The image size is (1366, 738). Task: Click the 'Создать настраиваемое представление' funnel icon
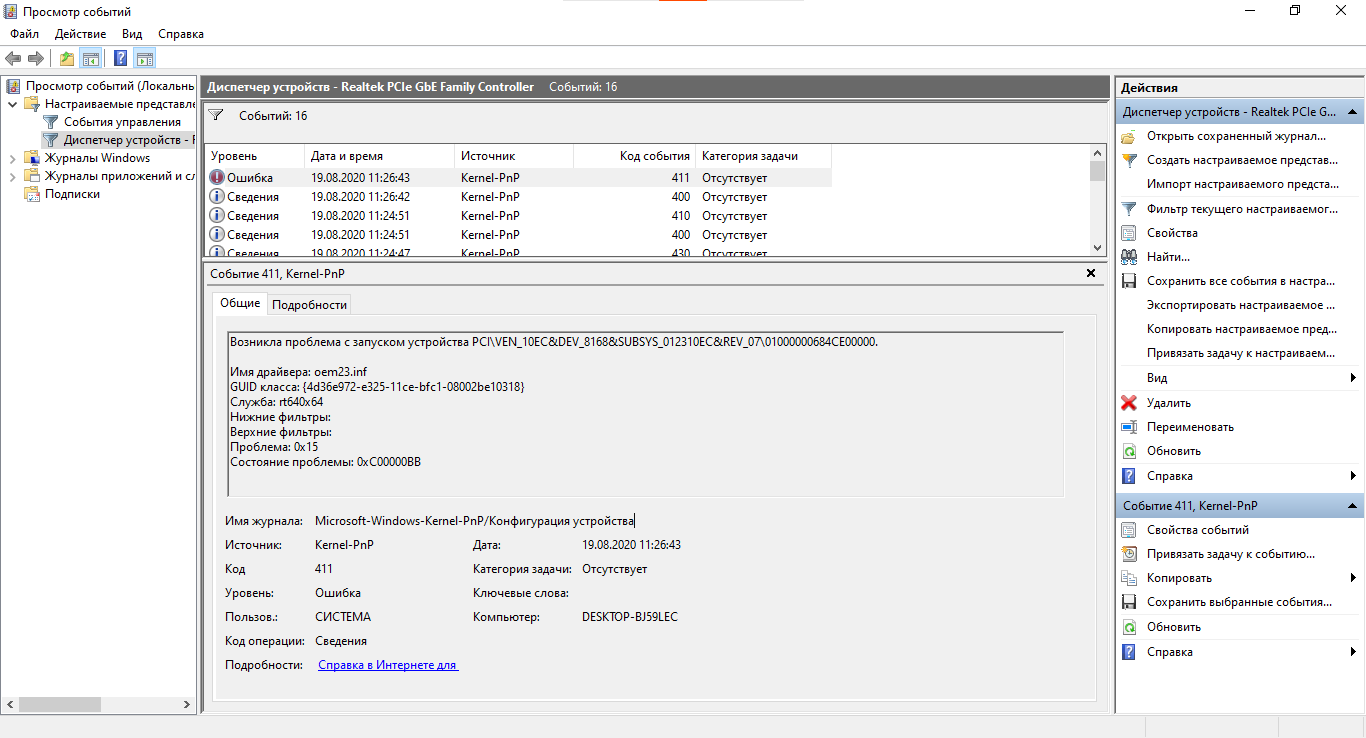pyautogui.click(x=1129, y=160)
